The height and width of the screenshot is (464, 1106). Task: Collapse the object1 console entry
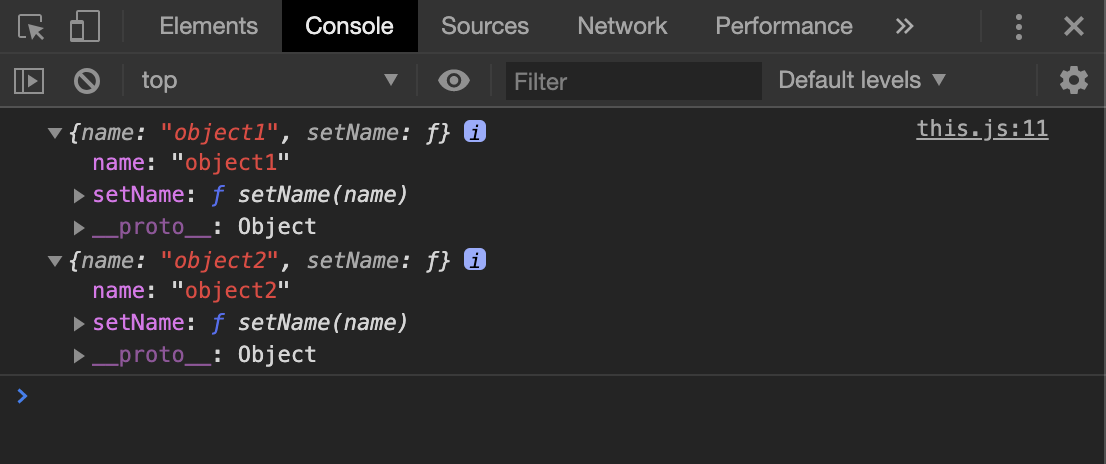(x=55, y=133)
